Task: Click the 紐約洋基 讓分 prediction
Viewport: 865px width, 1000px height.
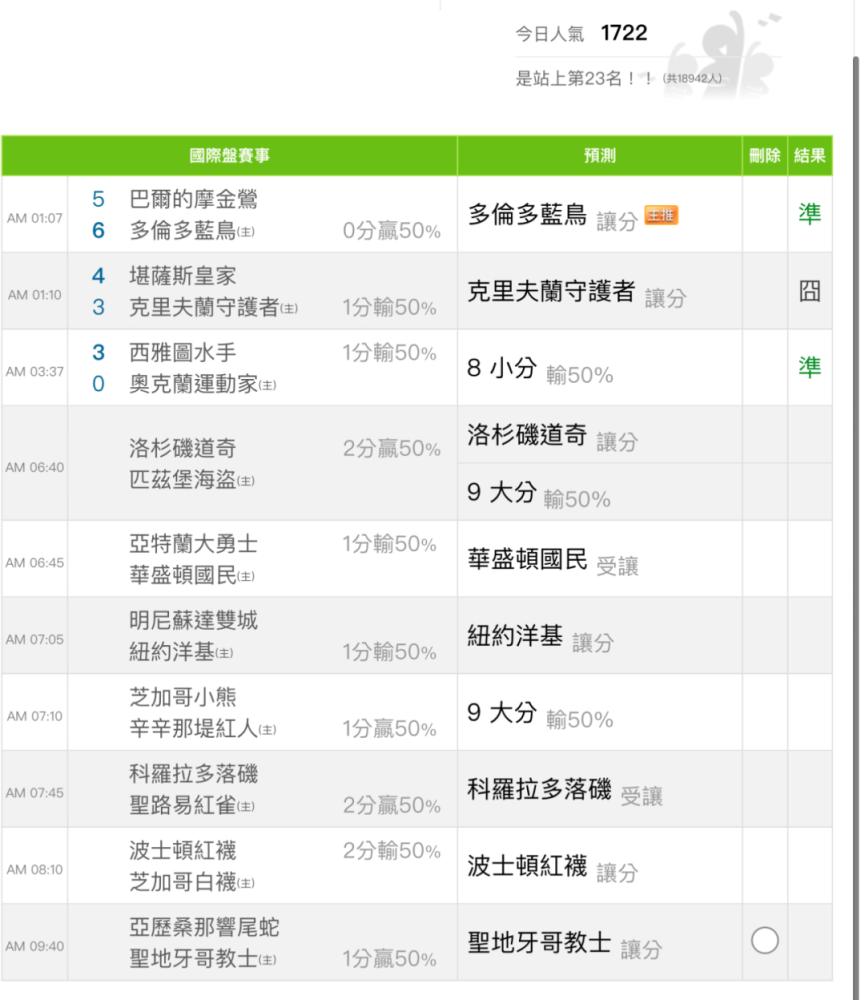Action: click(540, 637)
